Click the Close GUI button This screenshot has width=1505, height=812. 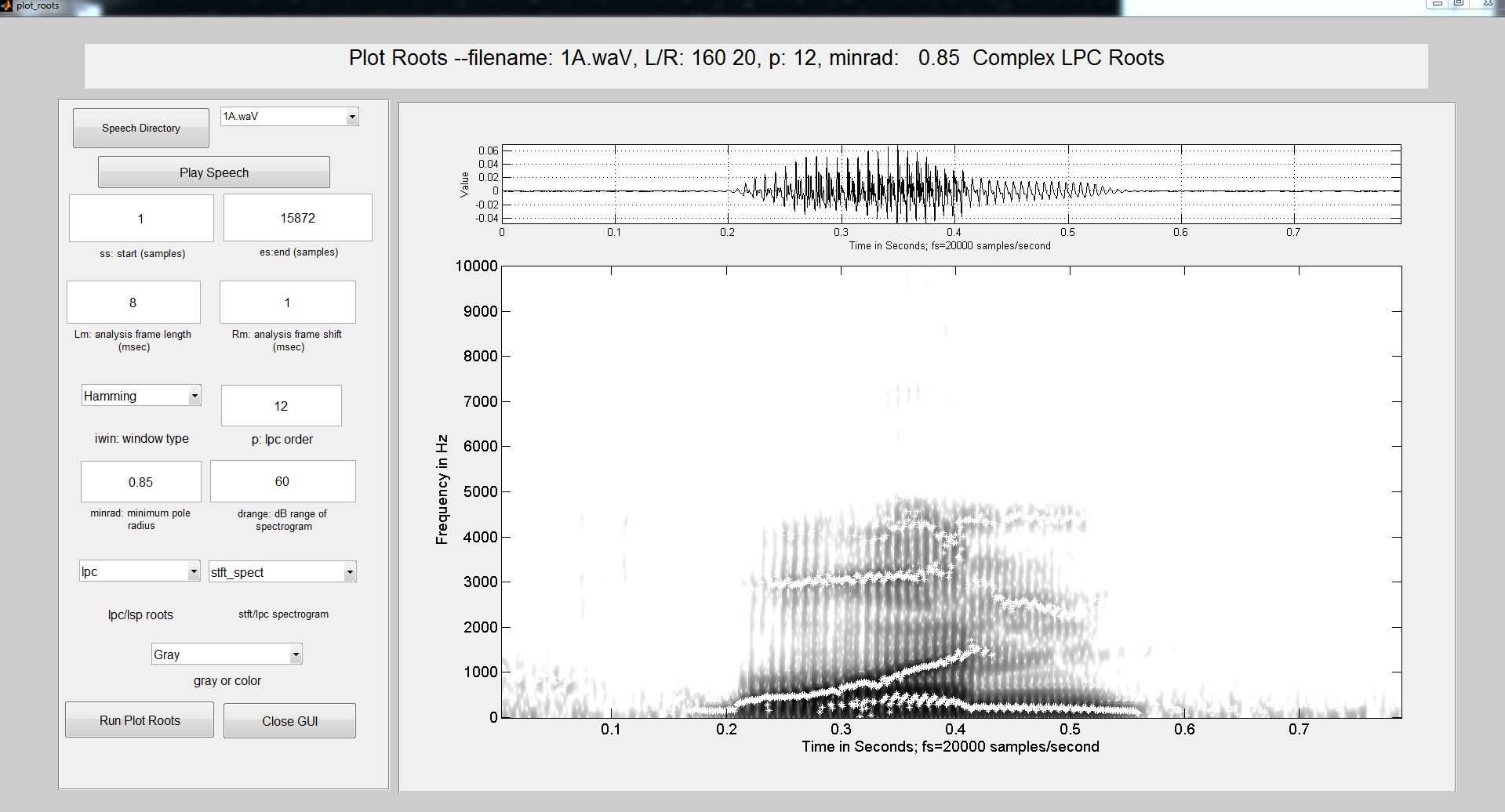[x=290, y=721]
